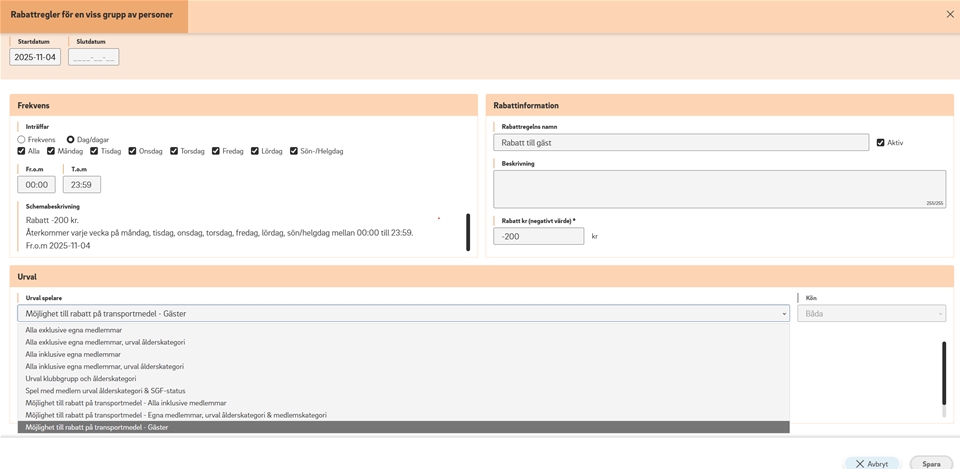The width and height of the screenshot is (960, 469).
Task: Uncheck the Lördag checkbox
Action: coord(255,151)
